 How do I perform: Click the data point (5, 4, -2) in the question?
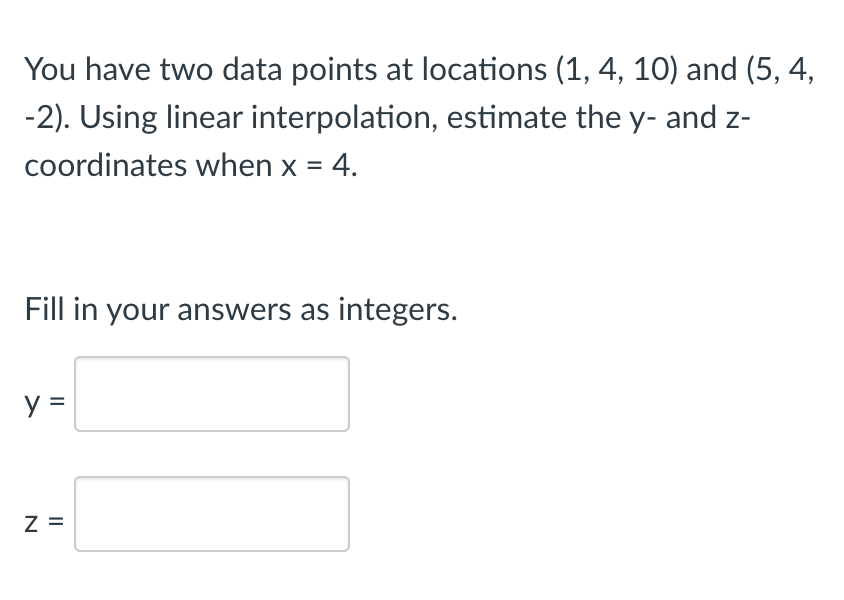tap(780, 68)
